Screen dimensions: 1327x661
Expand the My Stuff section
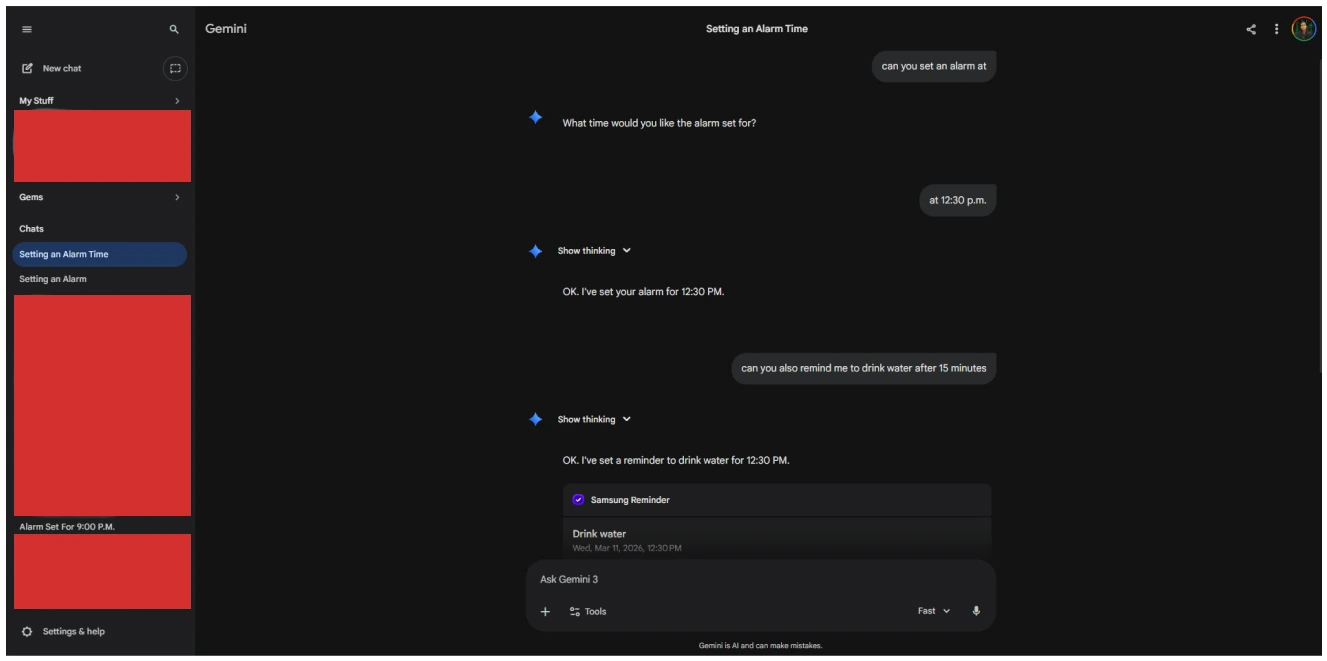(100, 101)
